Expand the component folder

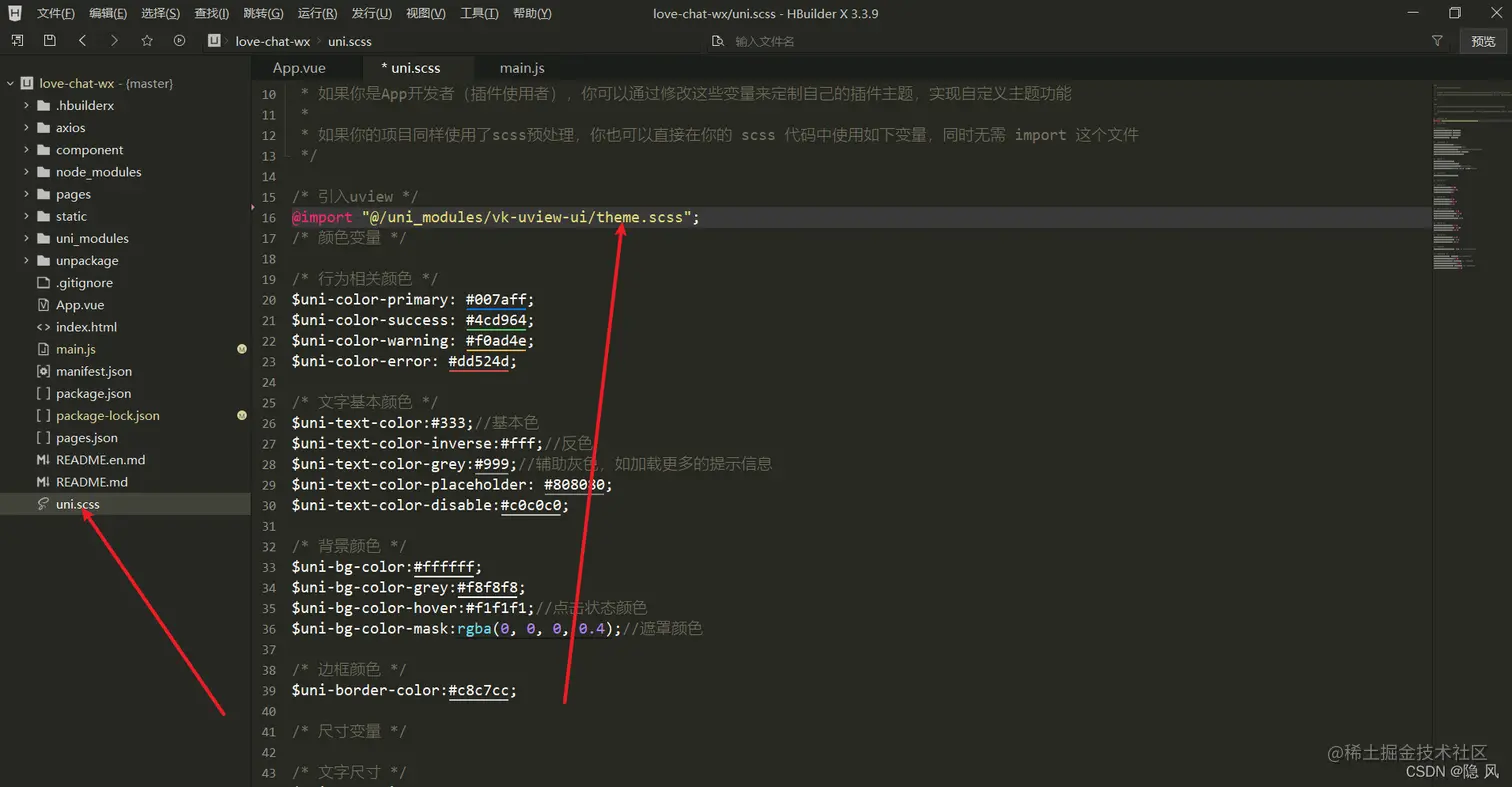(26, 149)
